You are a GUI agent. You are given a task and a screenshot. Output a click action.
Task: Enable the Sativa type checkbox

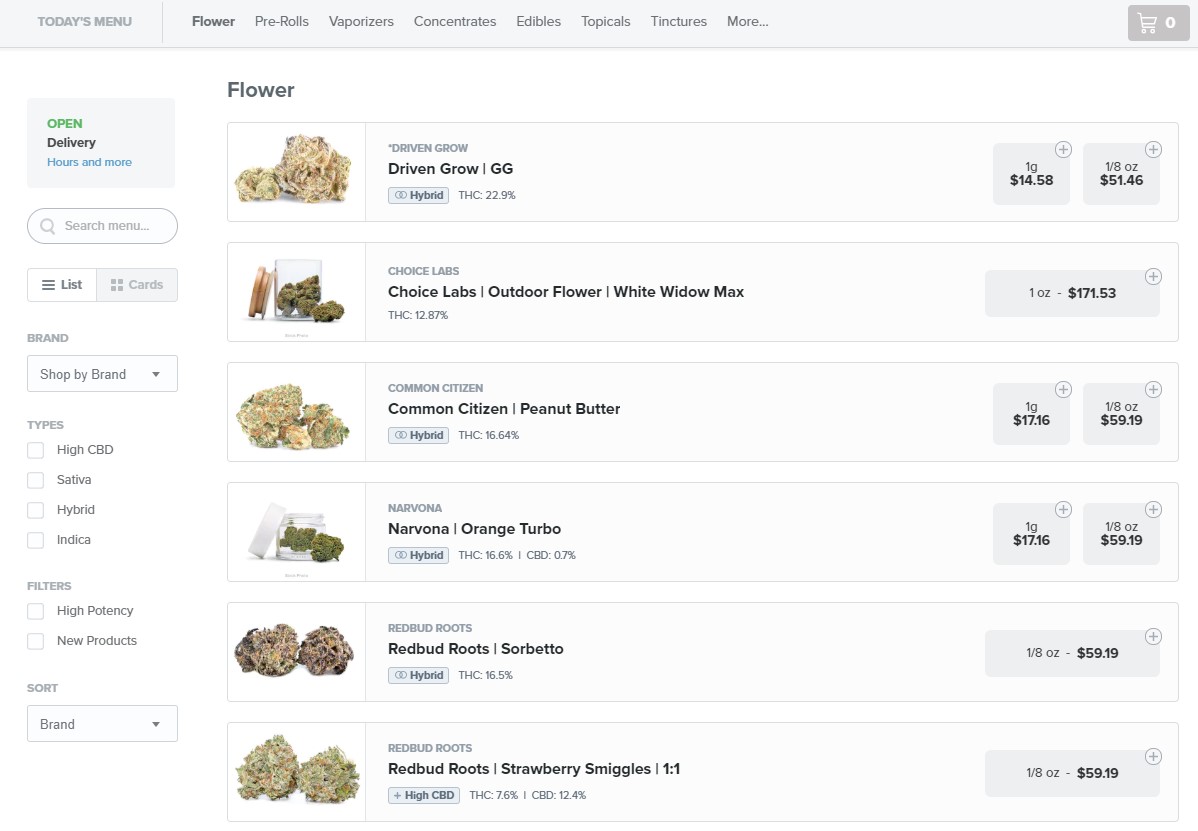coord(36,480)
